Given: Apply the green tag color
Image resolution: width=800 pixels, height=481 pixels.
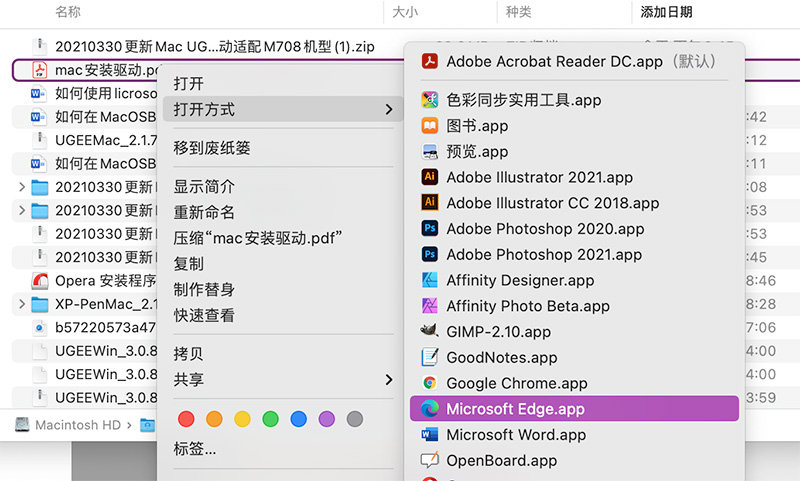Looking at the screenshot, I should [270, 419].
